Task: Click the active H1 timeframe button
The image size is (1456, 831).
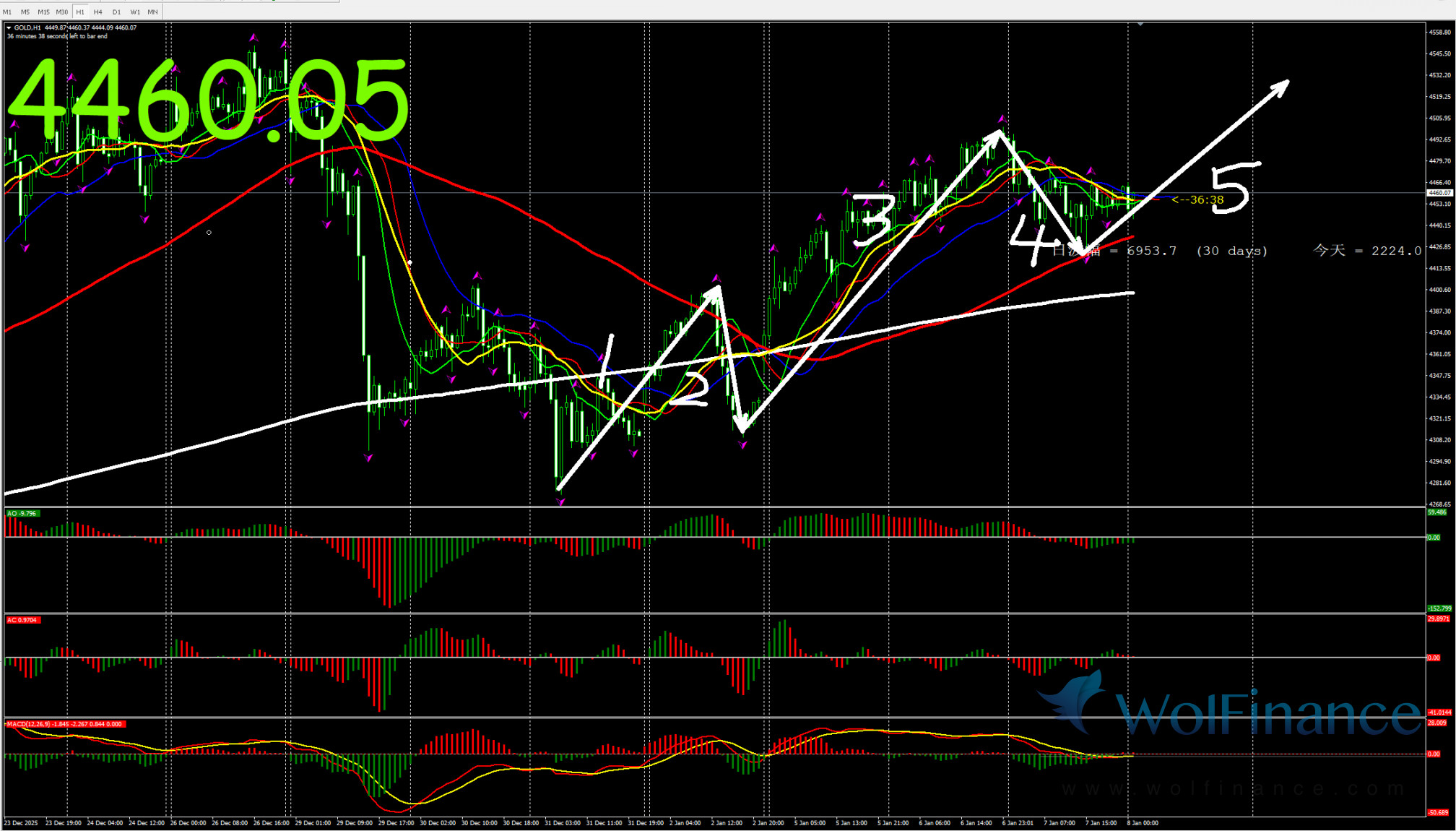Action: (80, 12)
